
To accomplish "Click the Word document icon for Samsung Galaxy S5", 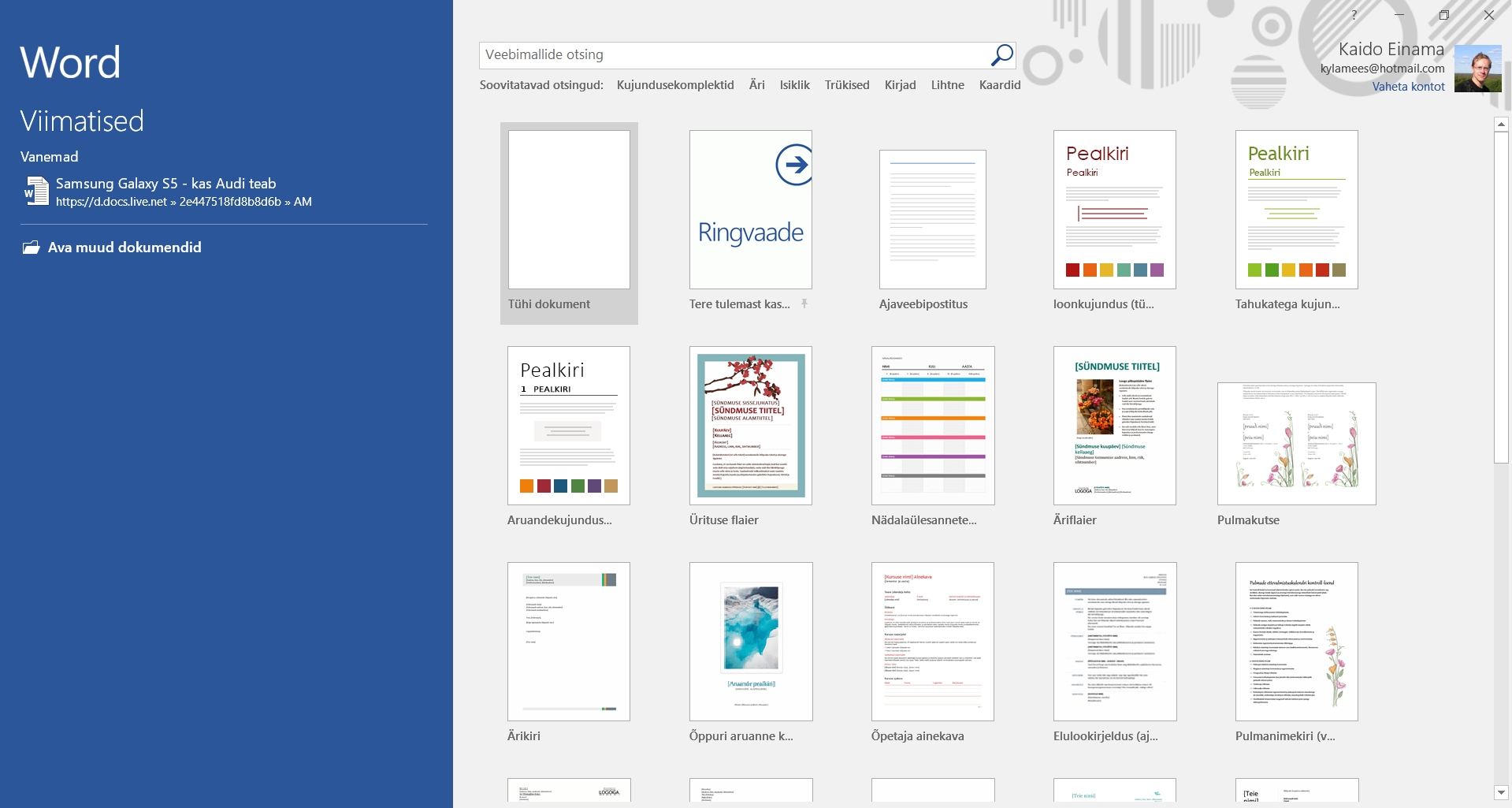I will pos(36,192).
